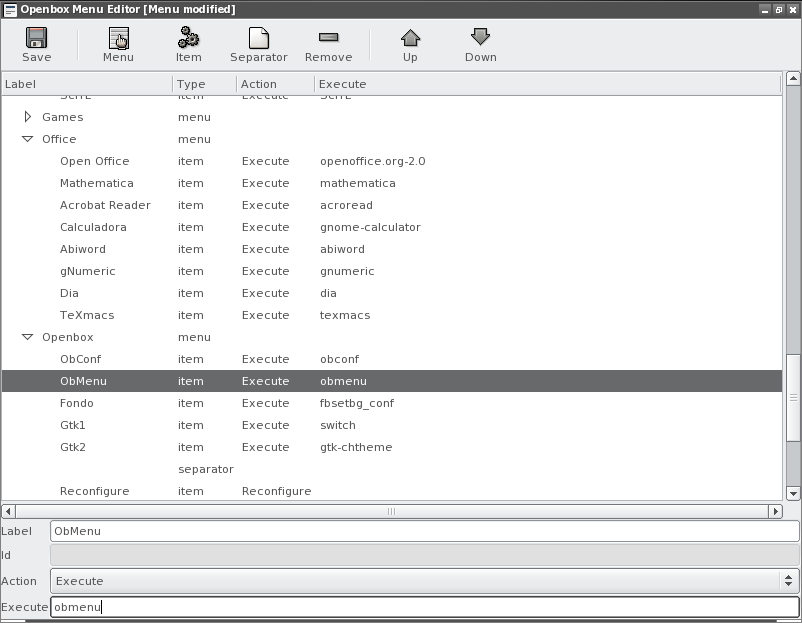Collapse the Openbox menu
Screen dimensions: 802x623
point(27,337)
